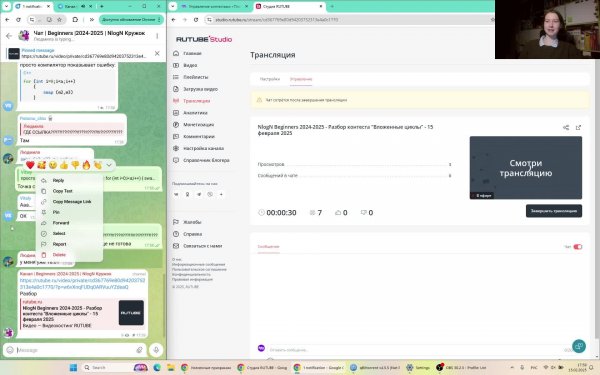This screenshot has width=600, height=375.
Task: React with the red heart emoji
Action: [30, 165]
